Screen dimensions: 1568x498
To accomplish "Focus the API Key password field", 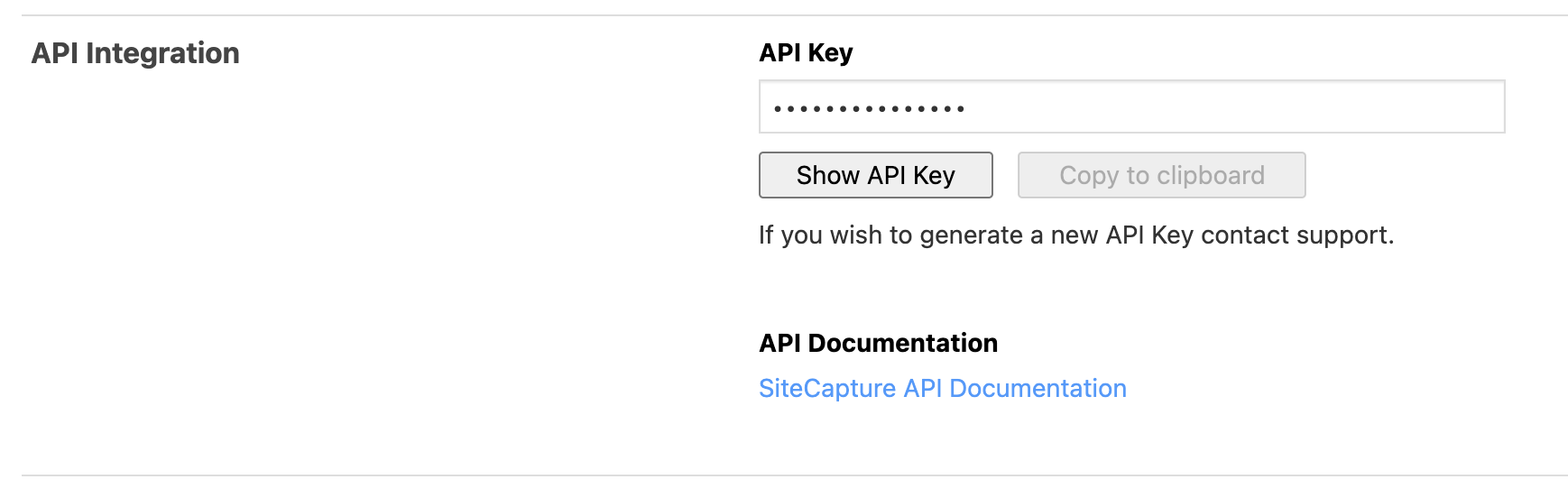I will coord(1131,106).
